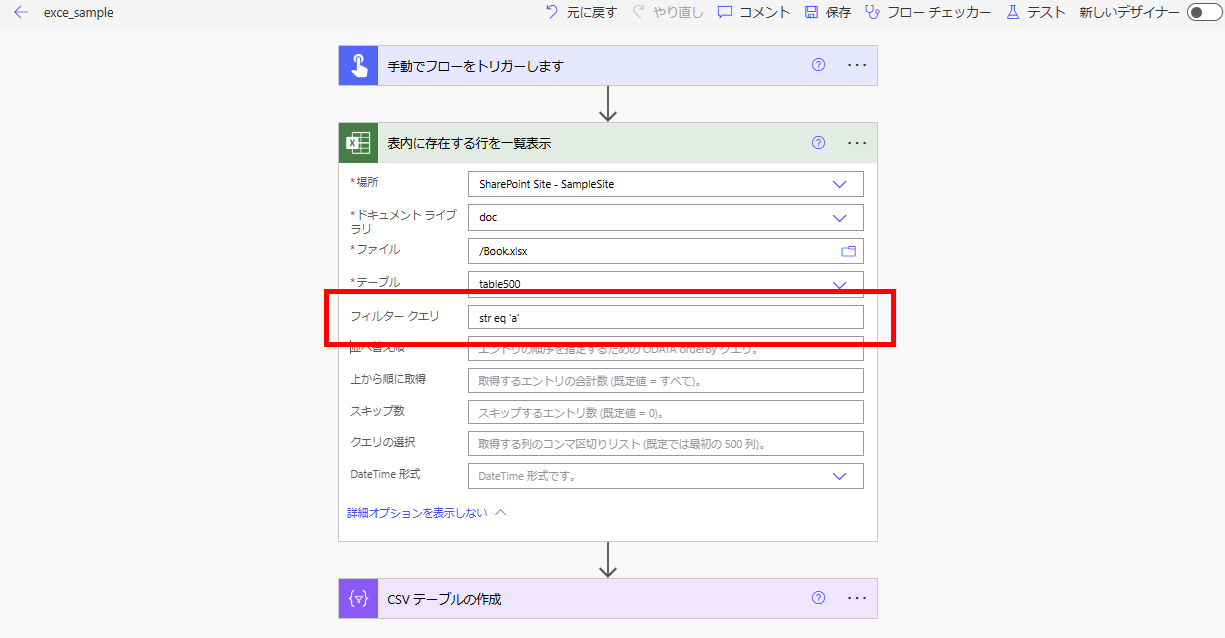Viewport: 1225px width, 638px height.
Task: Open help for 表内に存在する行を一覧表示
Action: click(818, 142)
